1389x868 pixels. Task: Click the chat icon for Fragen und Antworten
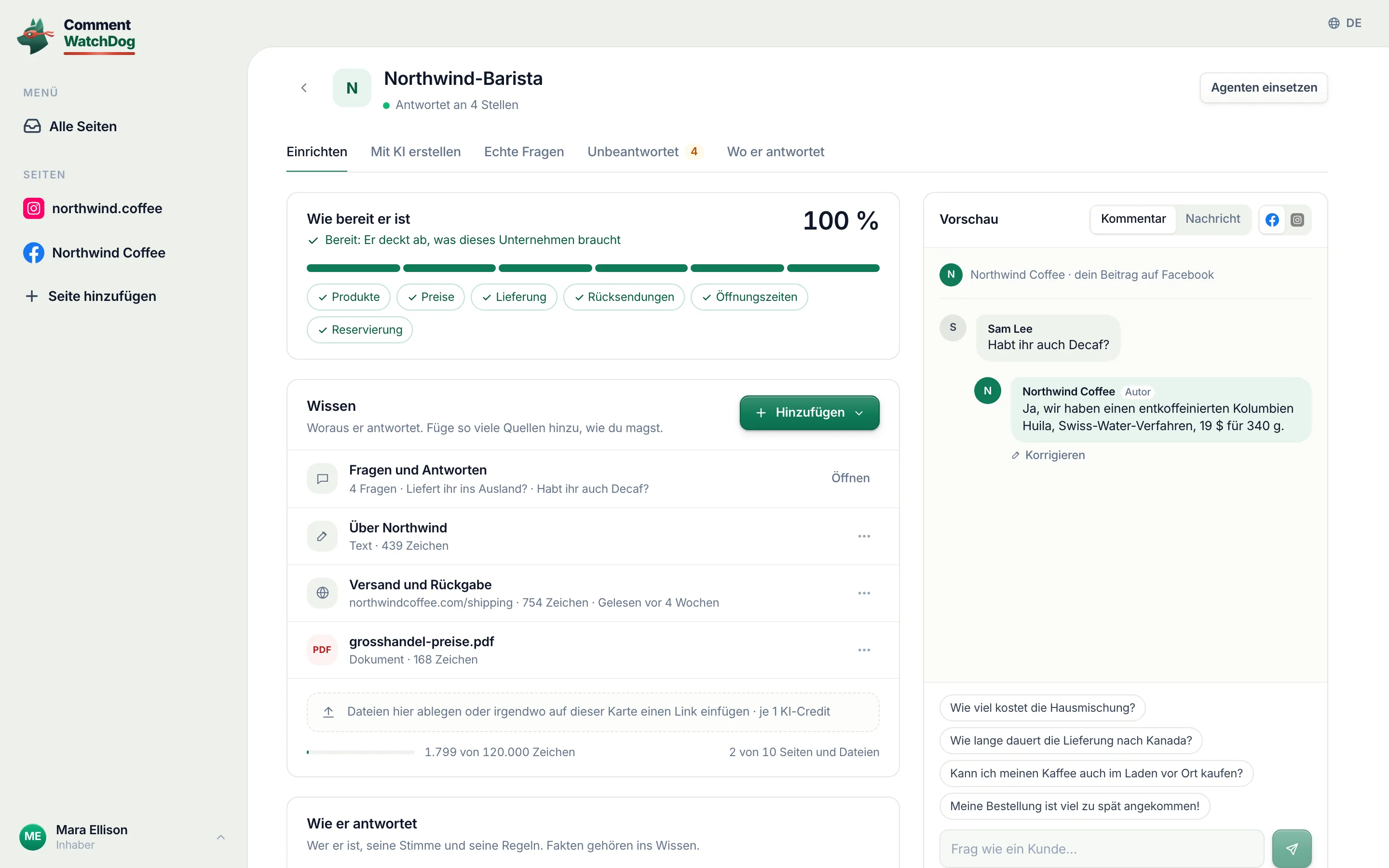(x=323, y=479)
